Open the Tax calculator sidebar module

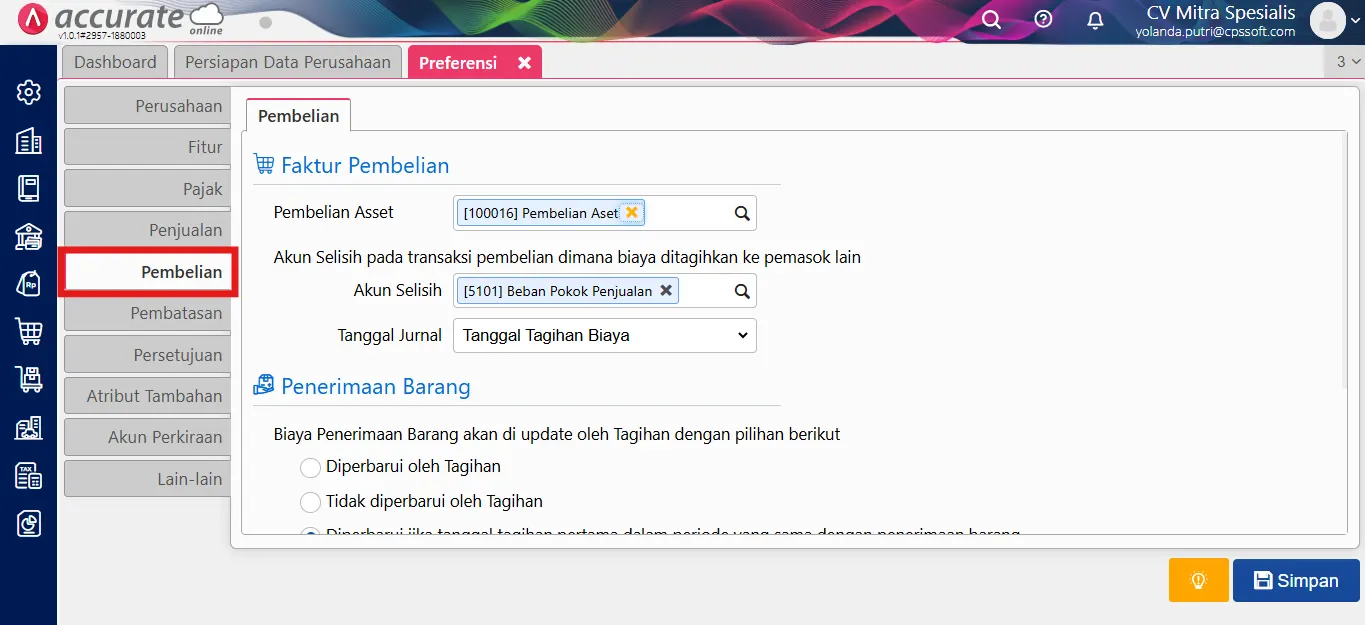tap(29, 476)
